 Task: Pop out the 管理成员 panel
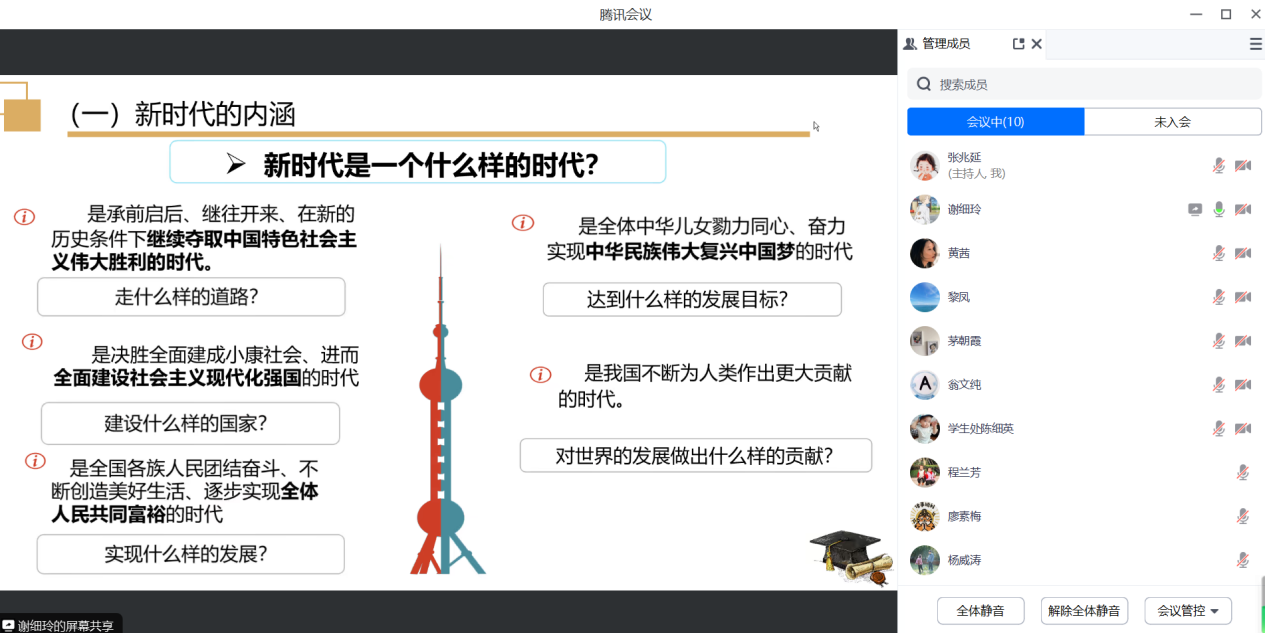point(1018,44)
